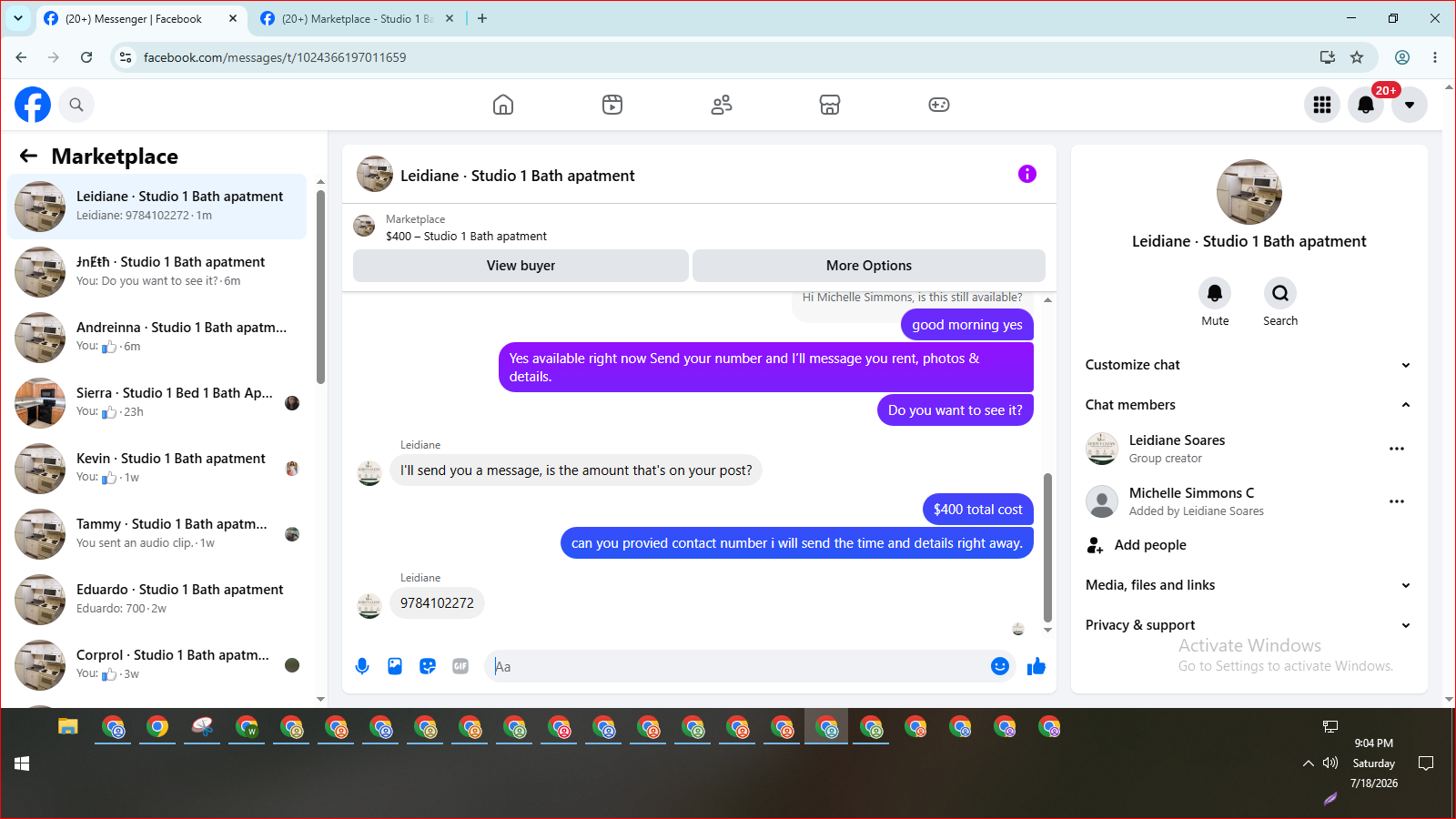Viewport: 1456px width, 819px height.
Task: Go back from Marketplace chats list
Action: (28, 156)
